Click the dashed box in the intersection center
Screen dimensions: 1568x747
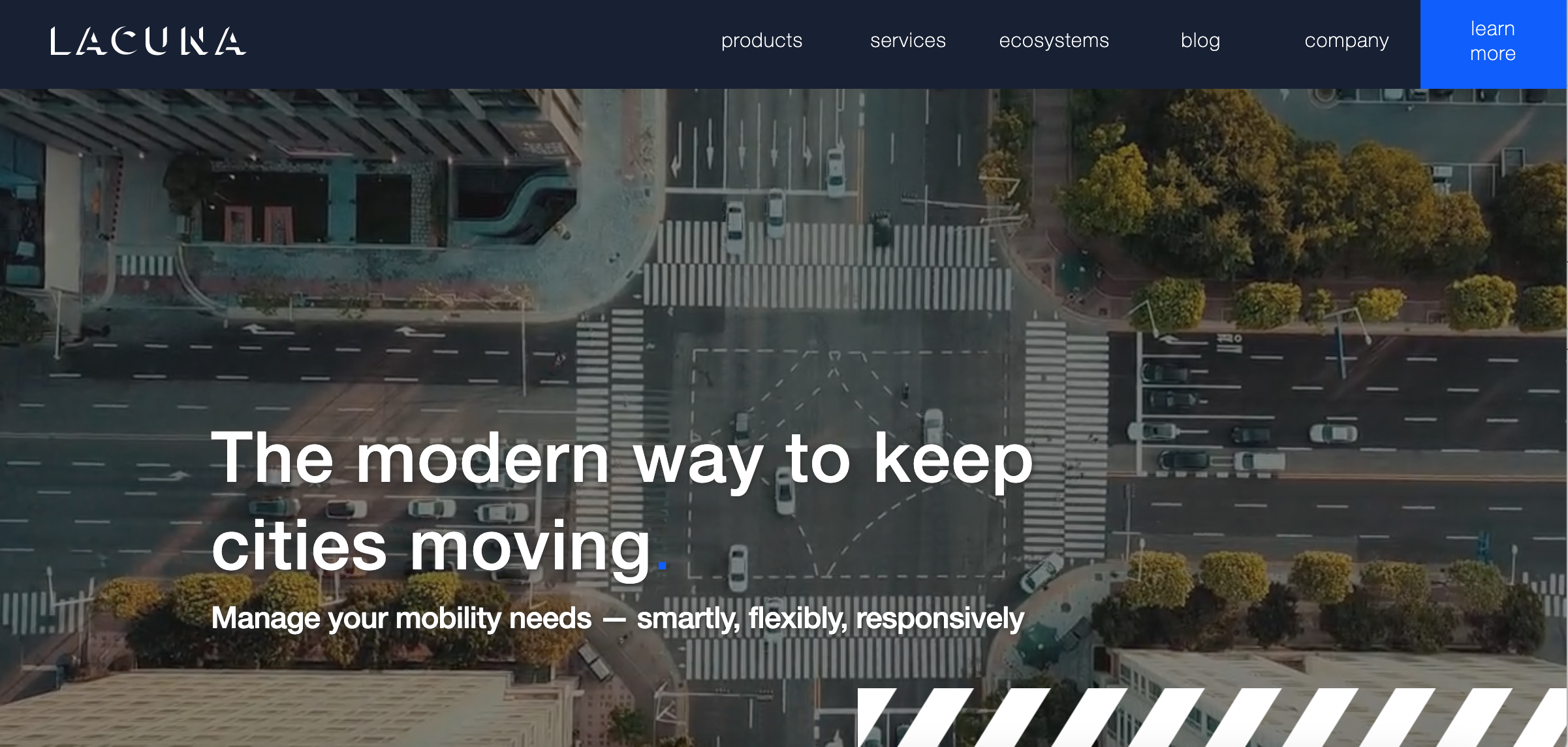[x=849, y=464]
